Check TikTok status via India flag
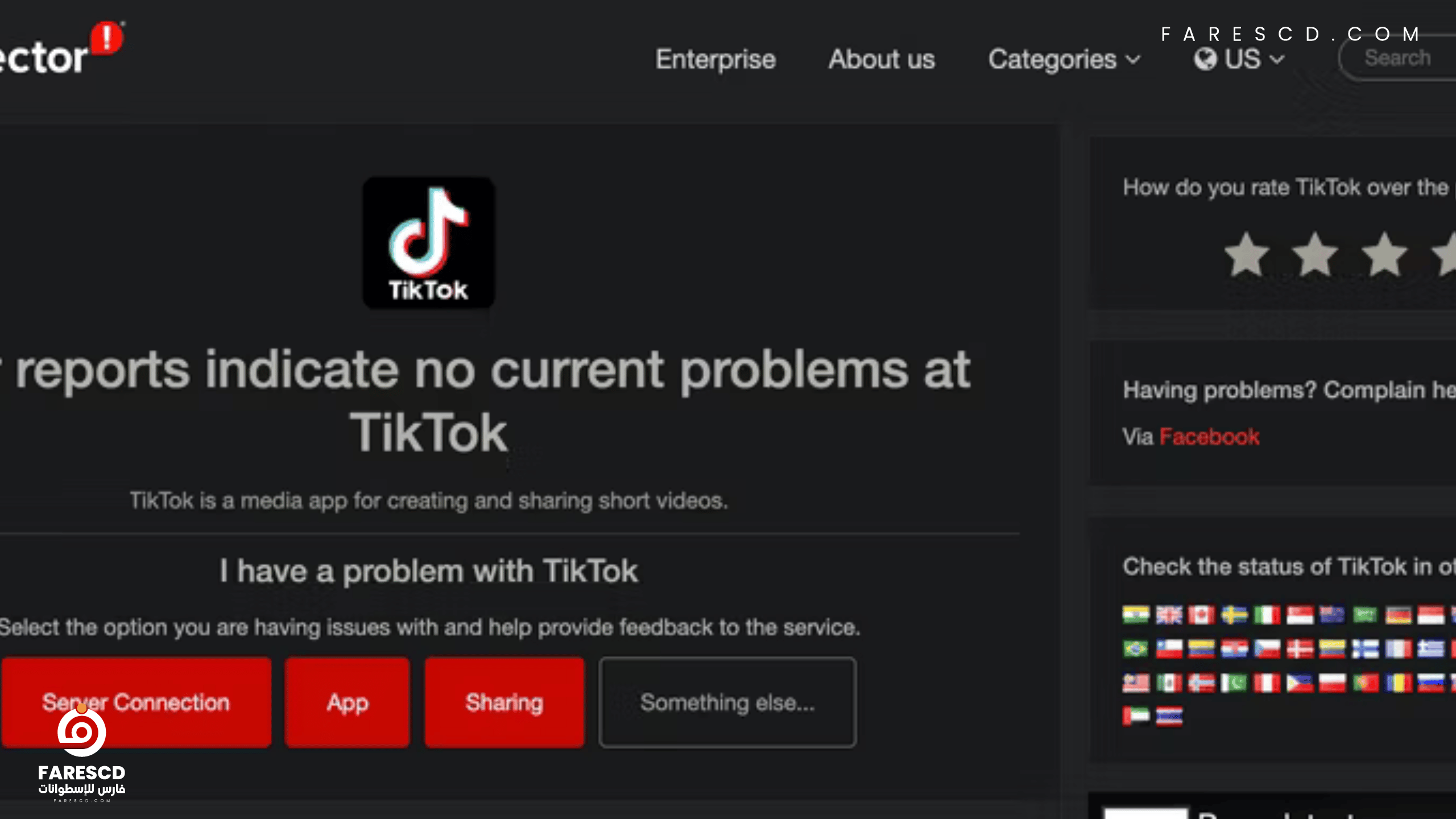This screenshot has height=819, width=1456. pos(1136,615)
